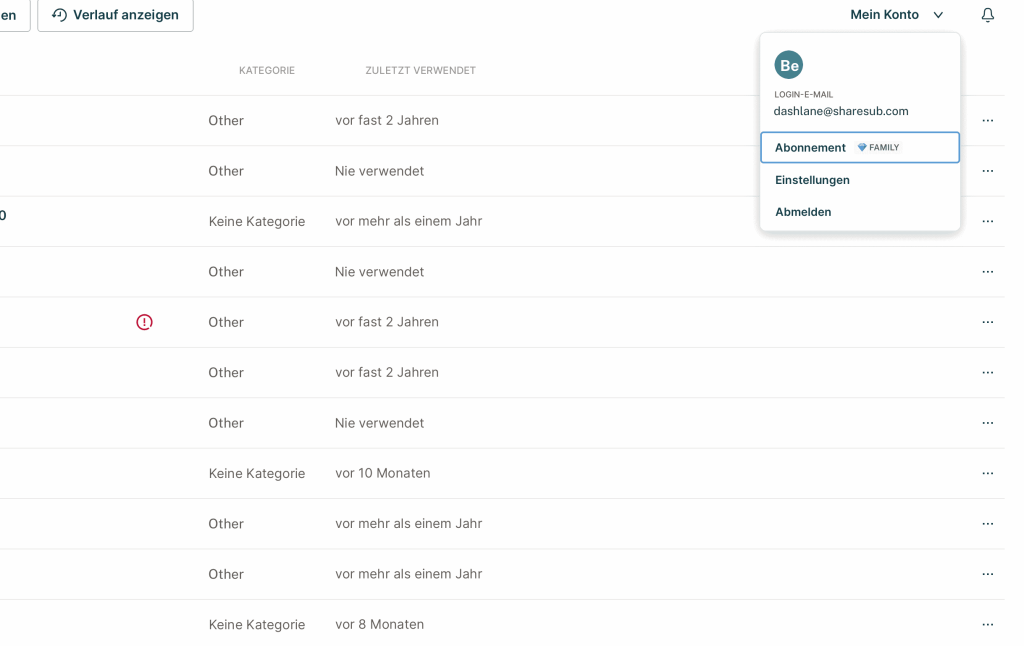This screenshot has height=646, width=1024.
Task: Open the notifications bell icon
Action: 987,15
